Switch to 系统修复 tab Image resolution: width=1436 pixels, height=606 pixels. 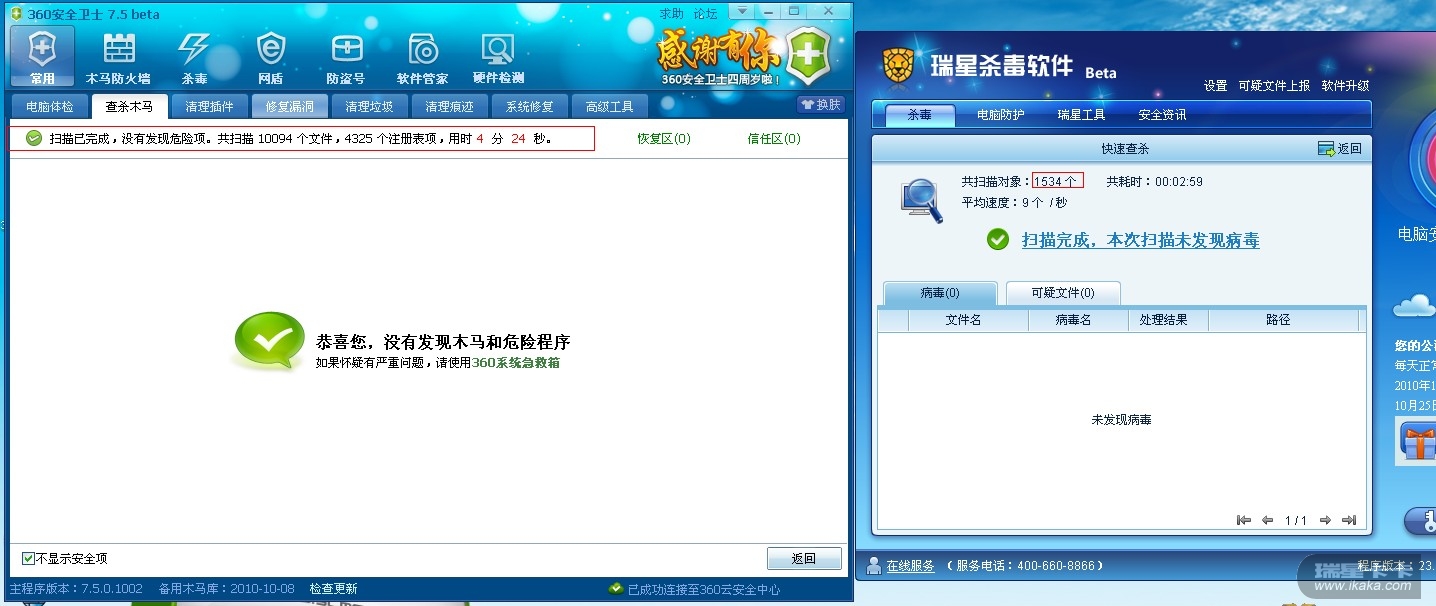point(530,107)
